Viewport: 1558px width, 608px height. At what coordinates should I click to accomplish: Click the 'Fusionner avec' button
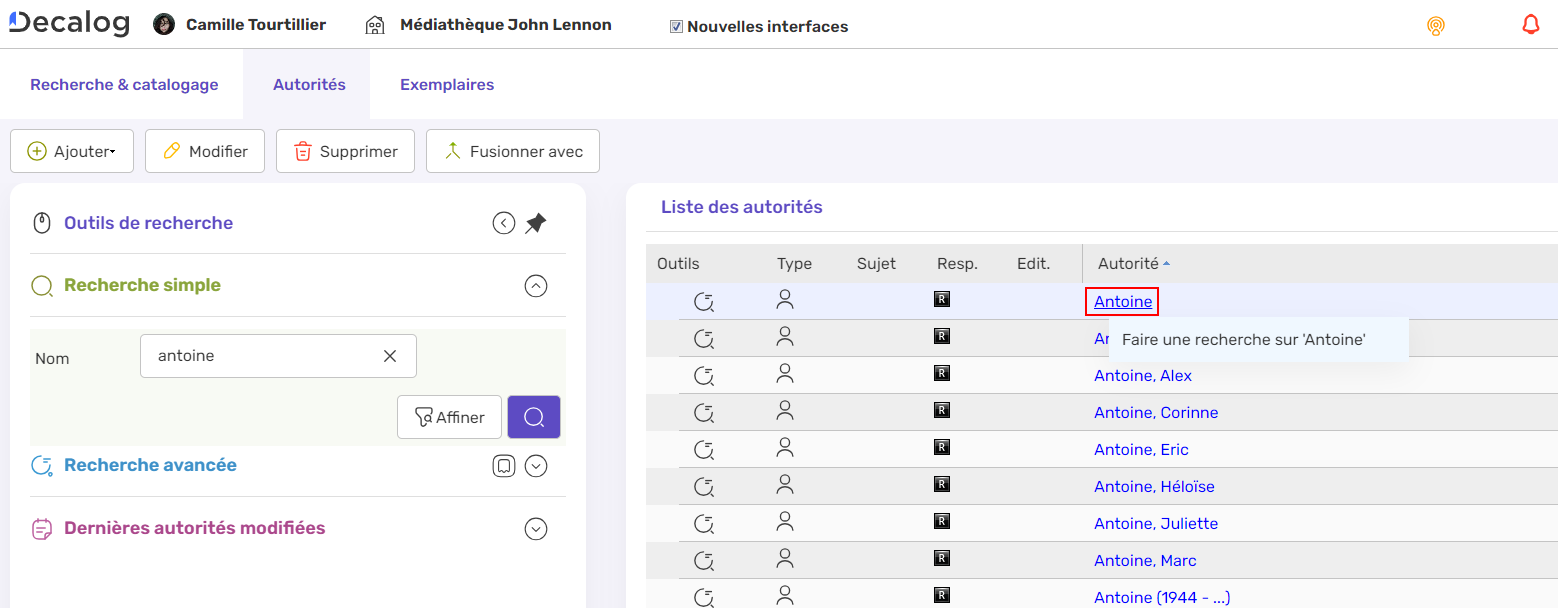512,150
